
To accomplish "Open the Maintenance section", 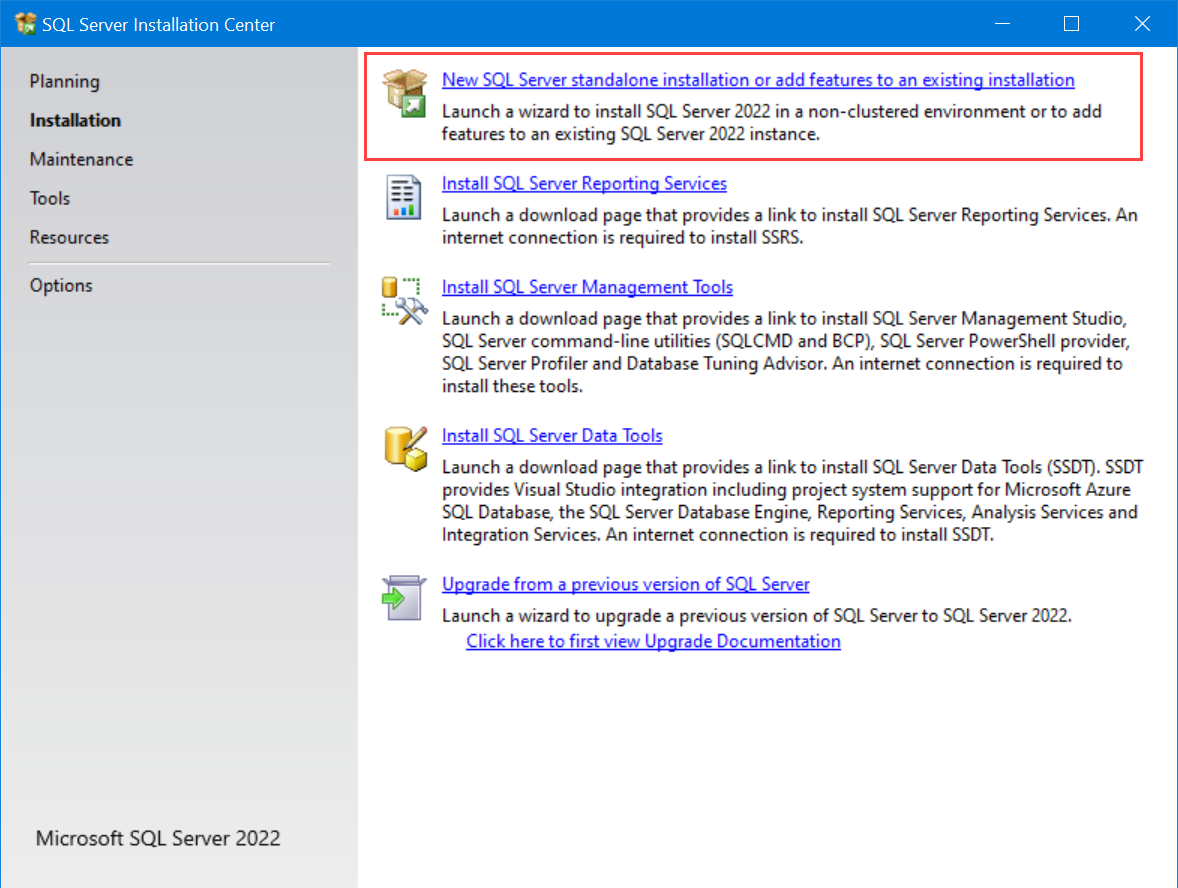I will [81, 159].
